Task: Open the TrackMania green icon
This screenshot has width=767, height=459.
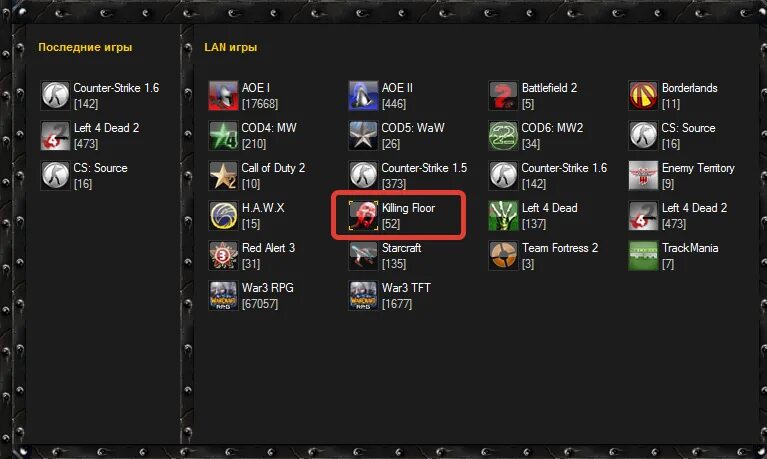Action: pos(643,255)
